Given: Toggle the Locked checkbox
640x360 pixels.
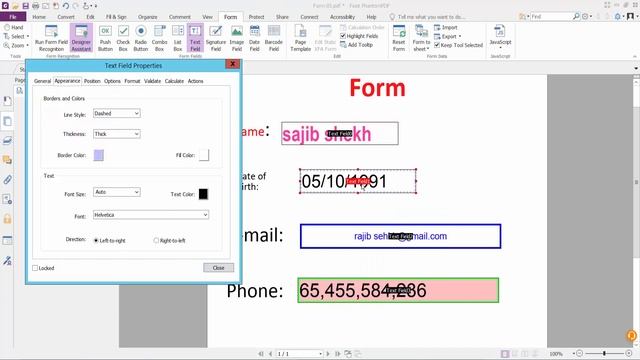Looking at the screenshot, I should (35, 268).
